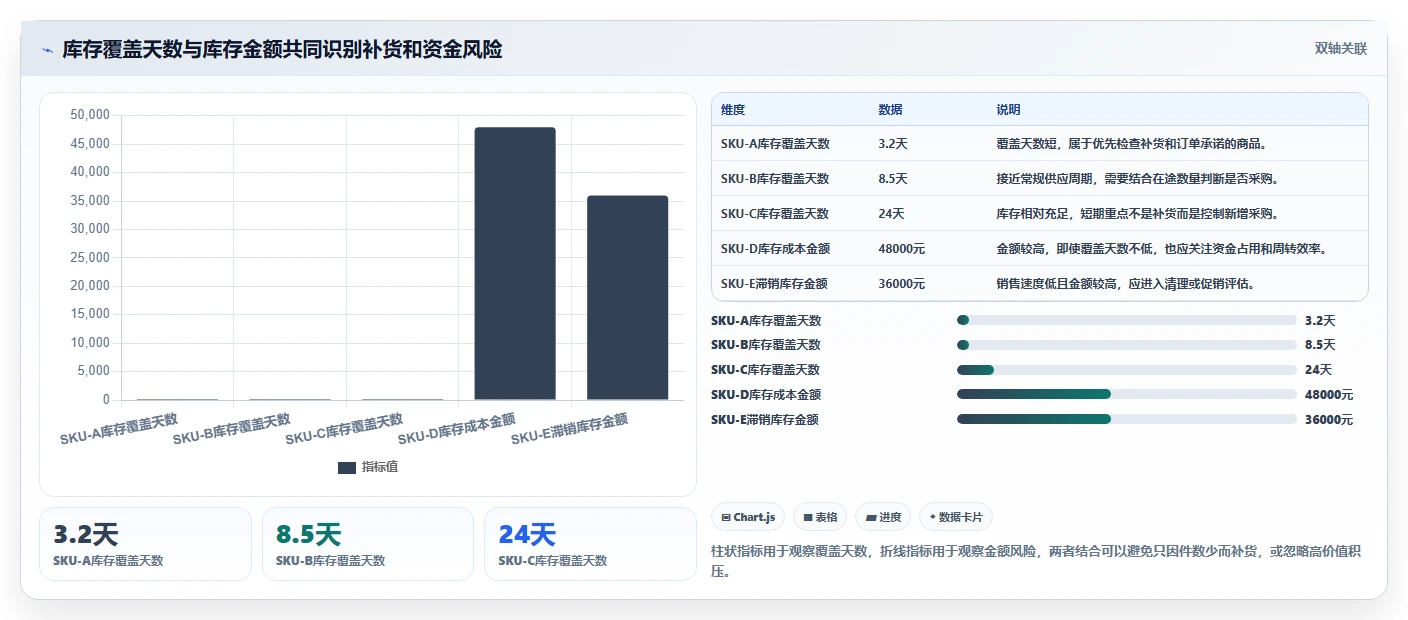Click the description starting 销售速度低
The height and width of the screenshot is (620, 1408).
1126,284
